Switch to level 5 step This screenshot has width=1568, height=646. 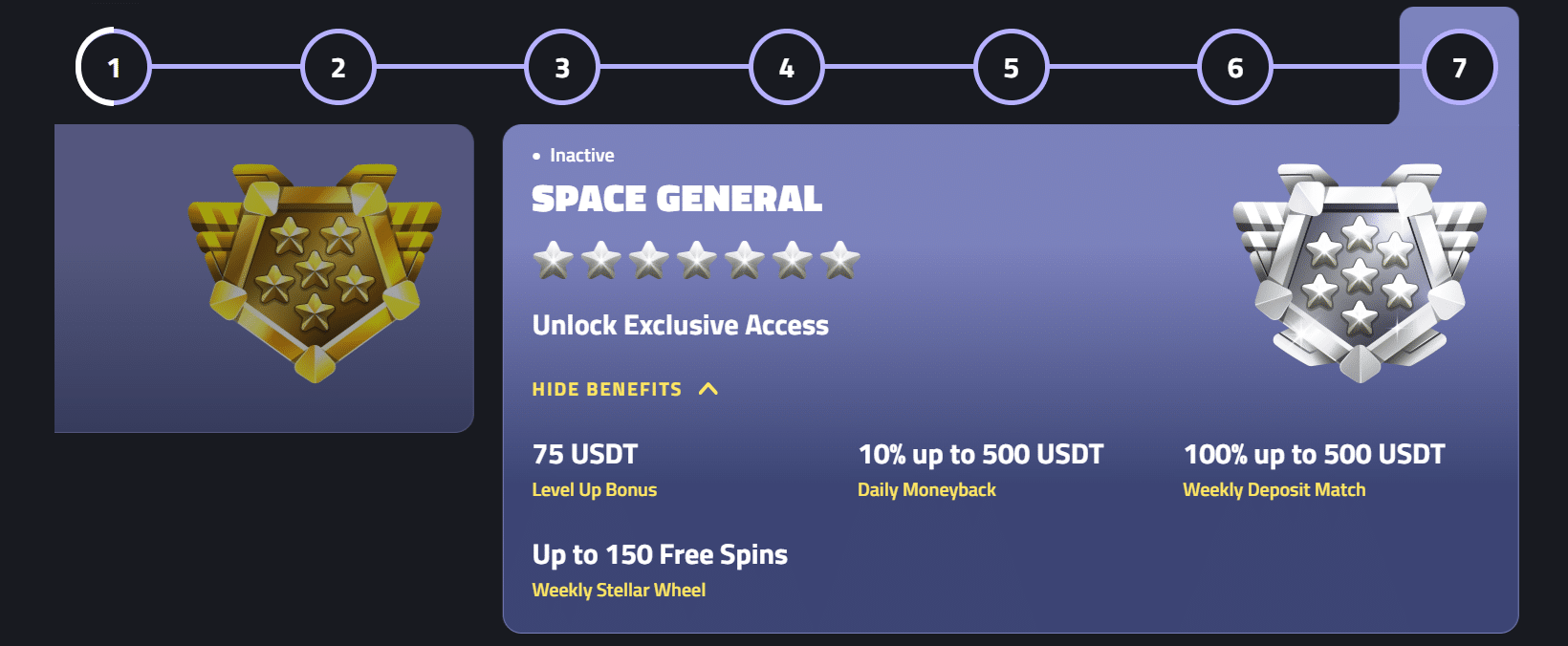coord(1011,67)
